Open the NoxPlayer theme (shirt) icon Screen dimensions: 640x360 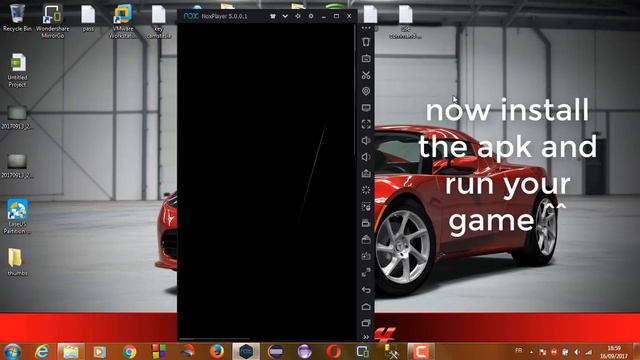tap(273, 16)
